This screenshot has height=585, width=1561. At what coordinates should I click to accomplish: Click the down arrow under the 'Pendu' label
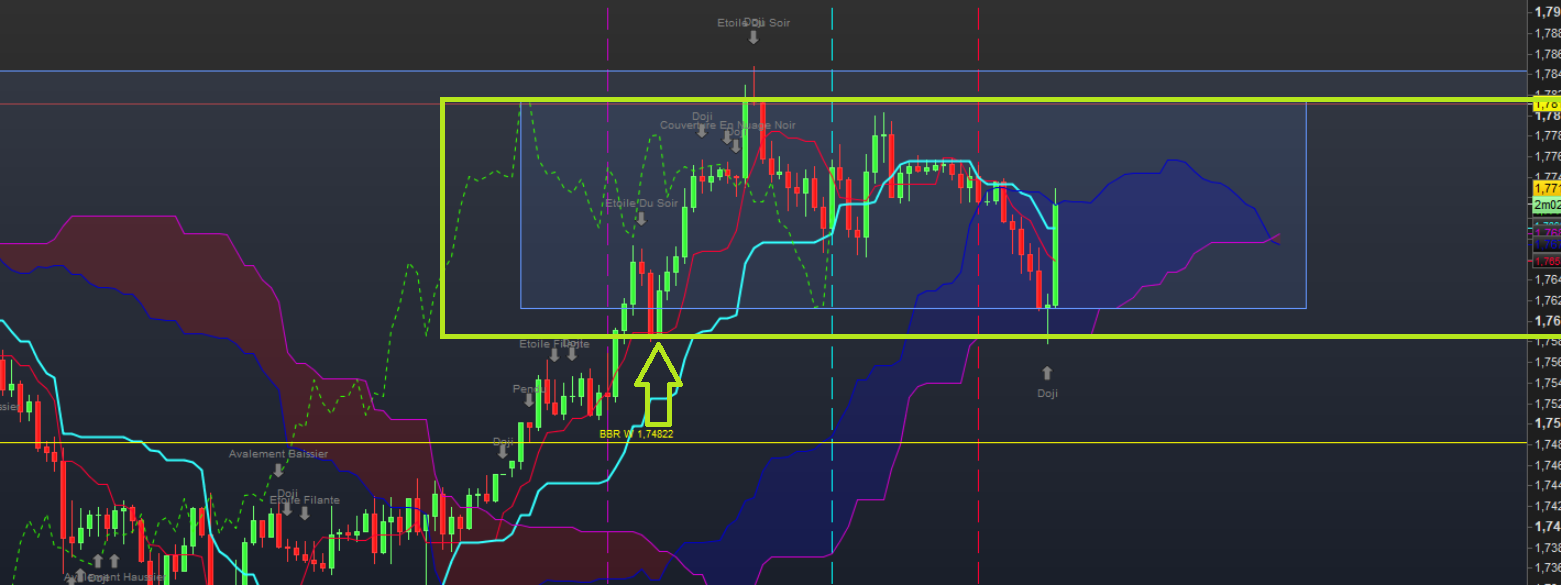coord(527,402)
